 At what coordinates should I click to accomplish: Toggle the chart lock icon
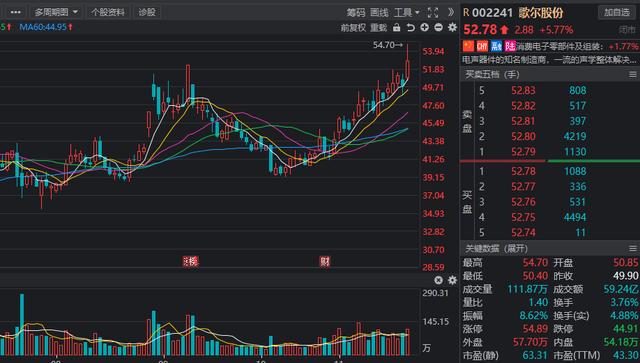click(396, 27)
